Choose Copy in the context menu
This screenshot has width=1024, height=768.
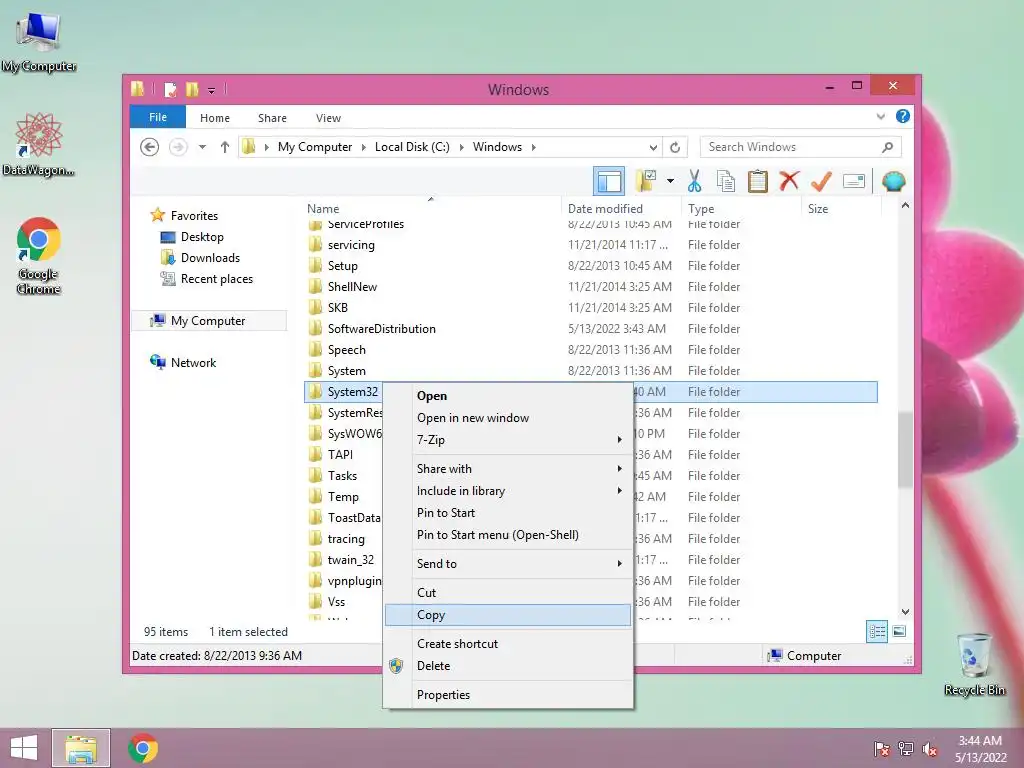pos(507,615)
